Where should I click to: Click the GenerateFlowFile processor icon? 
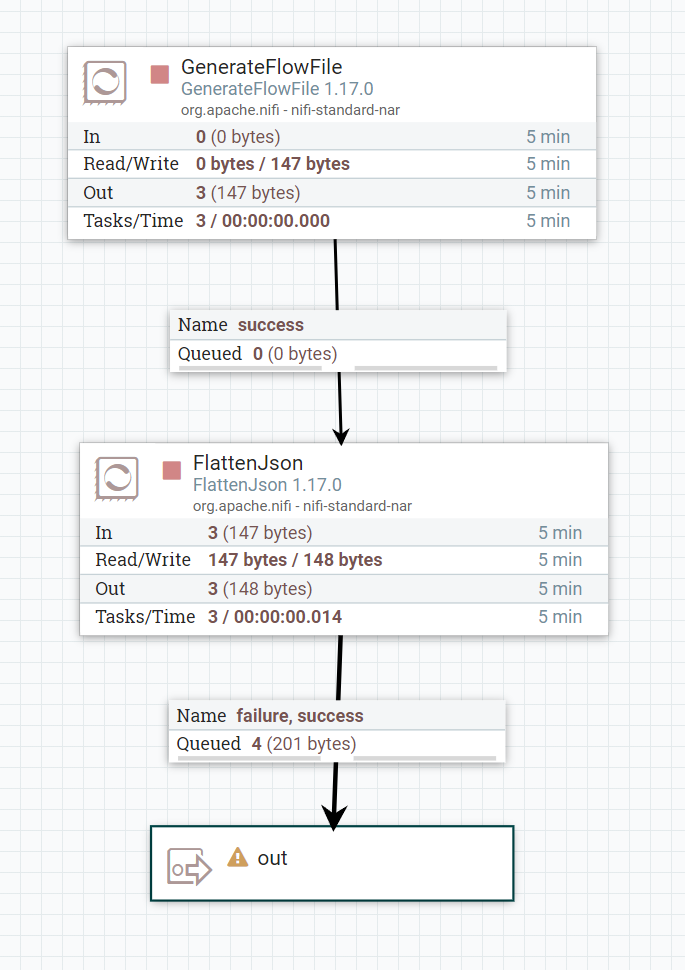[x=105, y=83]
